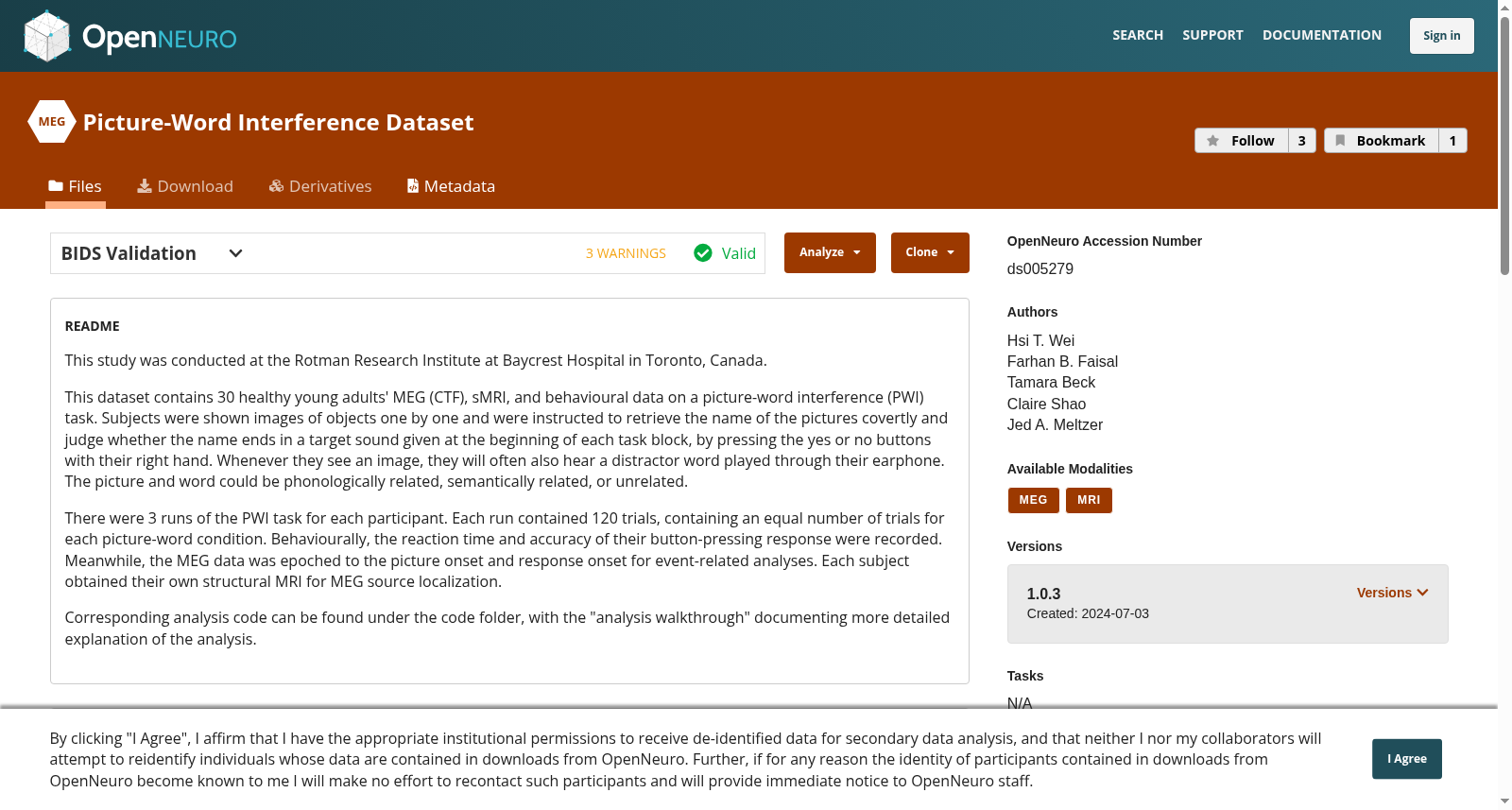Click the Picture-Word Interference Dataset title
This screenshot has height=810, width=1512.
(x=278, y=122)
